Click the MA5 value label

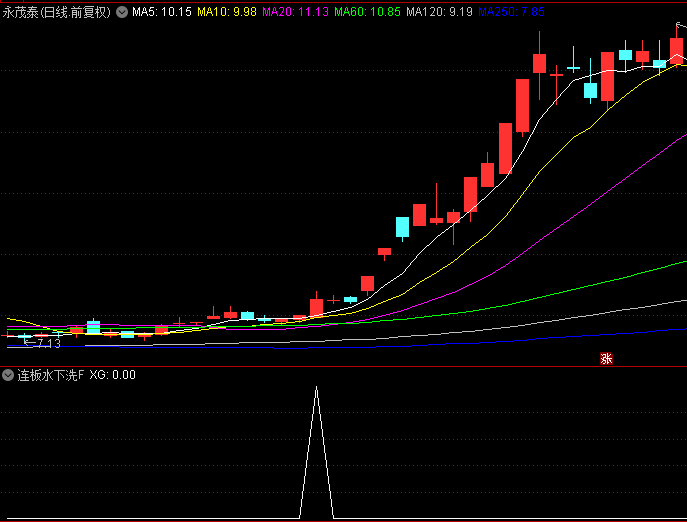(161, 12)
